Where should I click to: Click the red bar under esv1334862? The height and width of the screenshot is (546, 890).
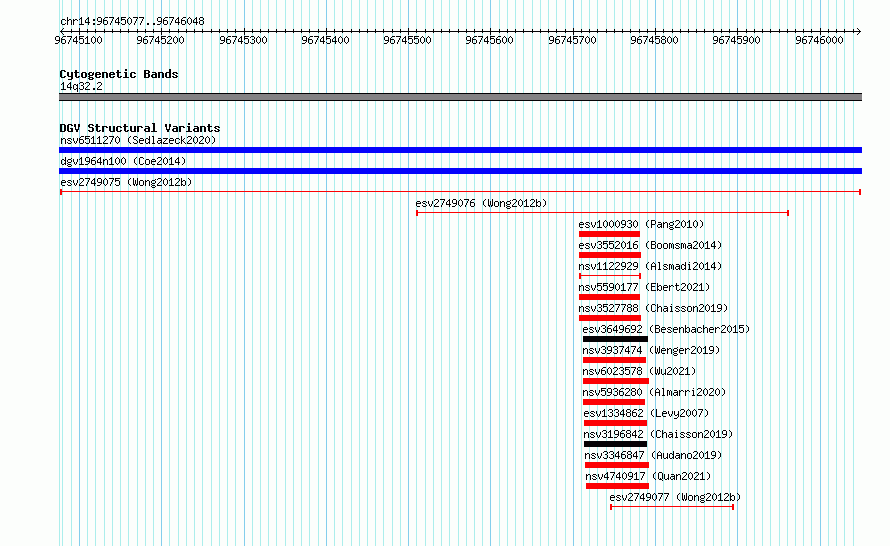(x=615, y=423)
